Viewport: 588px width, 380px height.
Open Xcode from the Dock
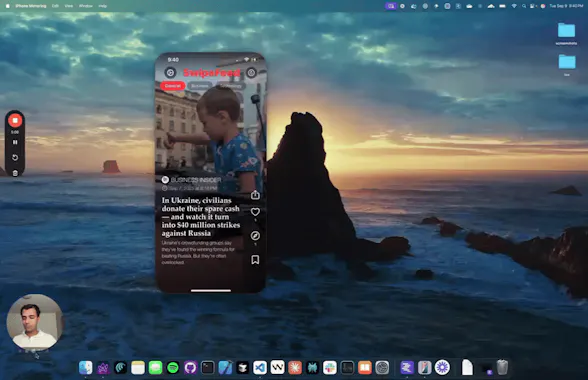point(225,368)
